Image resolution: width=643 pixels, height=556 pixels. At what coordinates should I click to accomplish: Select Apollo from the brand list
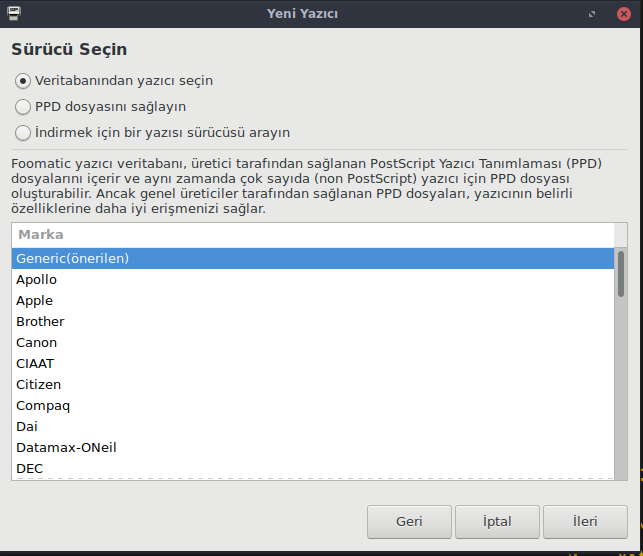(36, 279)
